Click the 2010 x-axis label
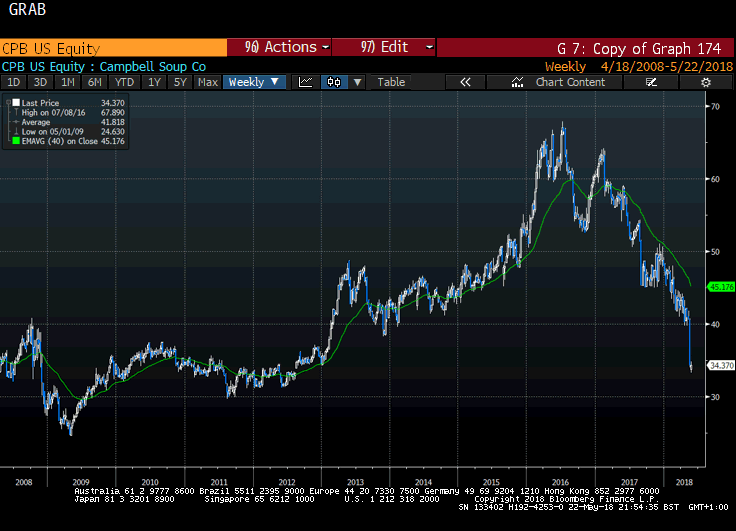Viewport: 736px width, 531px height. pyautogui.click(x=150, y=482)
